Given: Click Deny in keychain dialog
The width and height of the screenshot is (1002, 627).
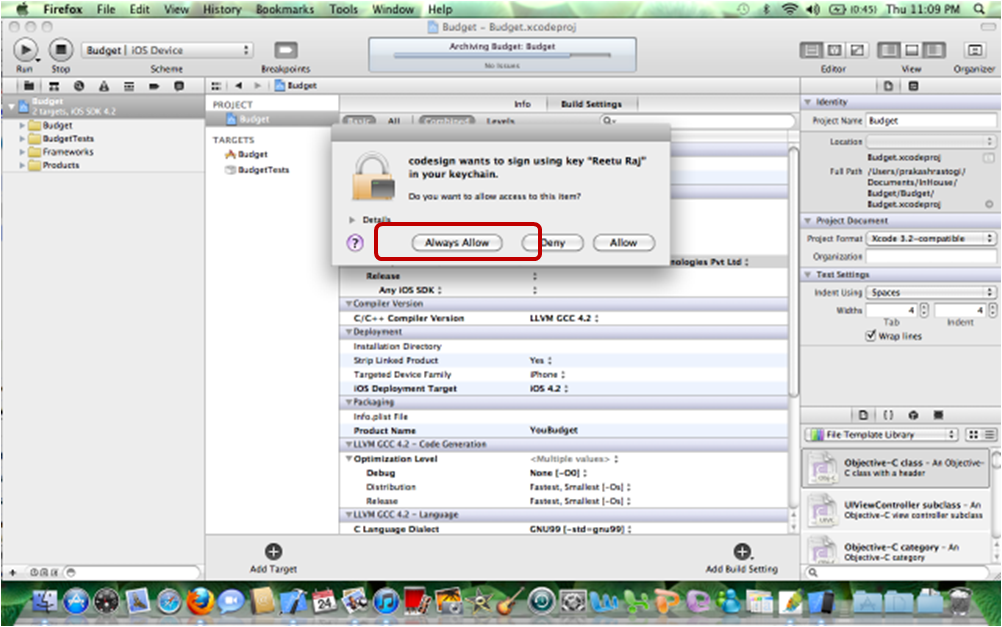Looking at the screenshot, I should point(553,243).
